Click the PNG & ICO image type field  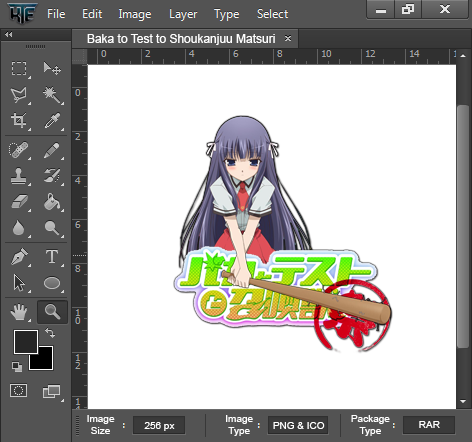pos(298,425)
